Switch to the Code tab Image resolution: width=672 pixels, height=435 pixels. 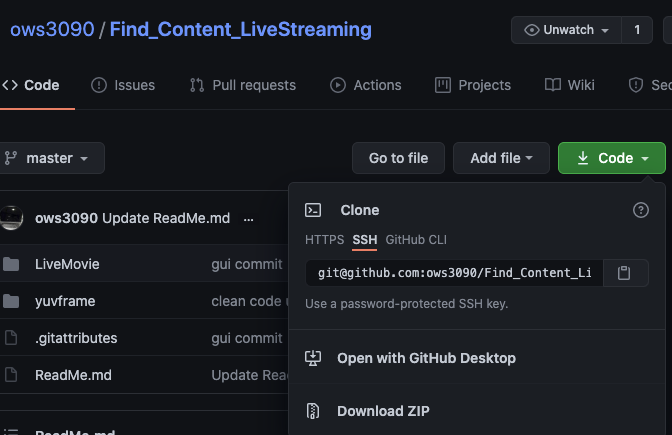point(32,85)
